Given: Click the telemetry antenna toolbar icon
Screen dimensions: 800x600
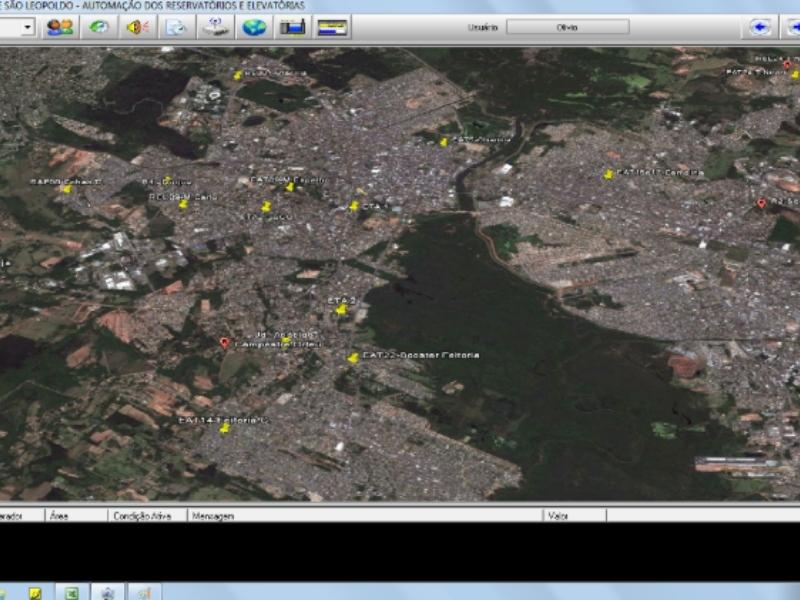Looking at the screenshot, I should coord(215,27).
